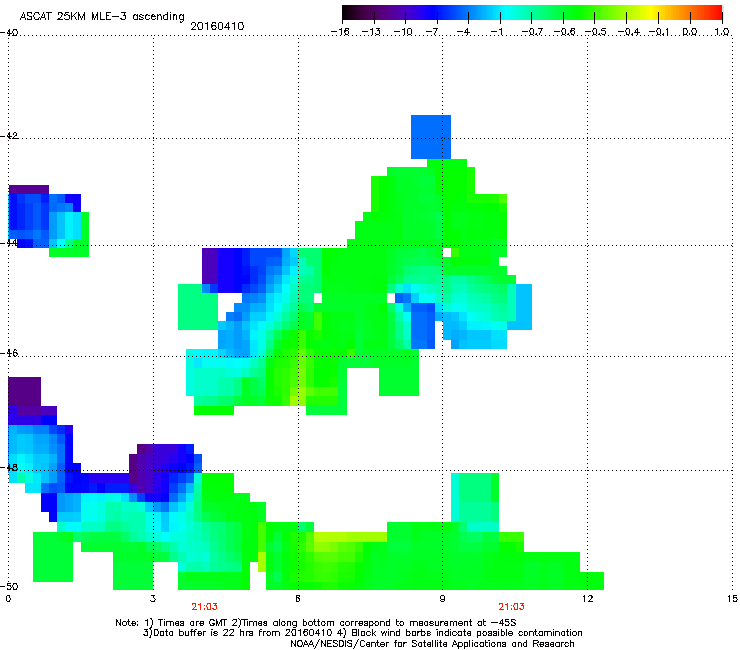Click the -0.4 color bar label
Screen dimensions: 740x650
(629, 32)
